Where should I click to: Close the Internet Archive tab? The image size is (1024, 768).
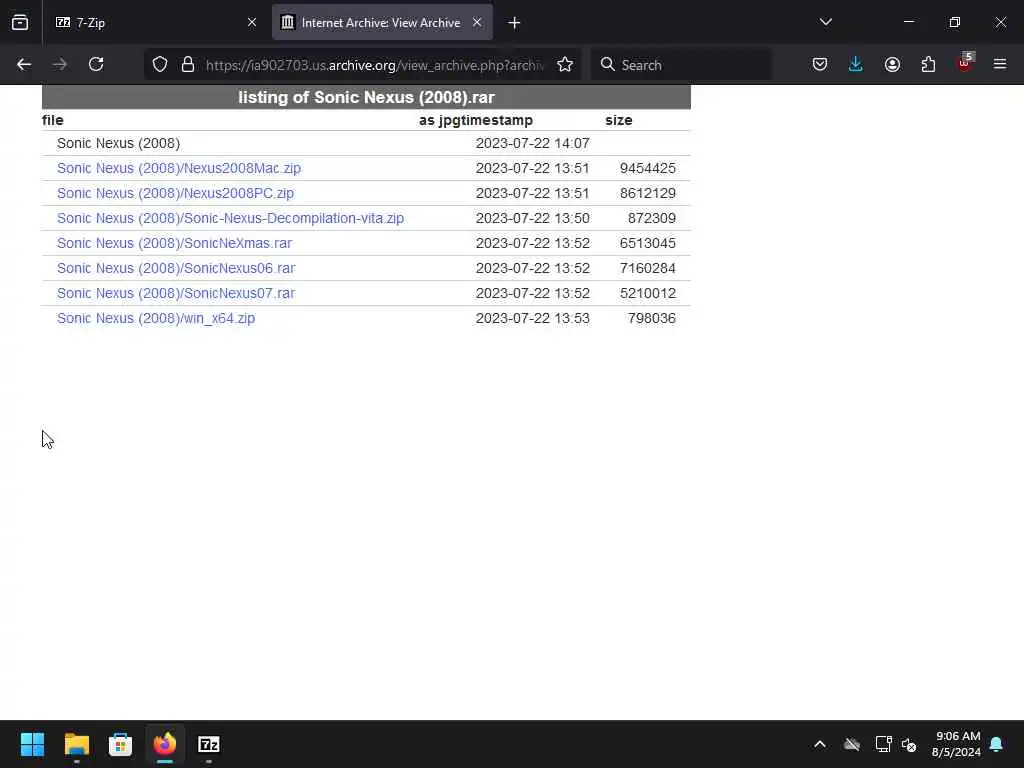[477, 23]
